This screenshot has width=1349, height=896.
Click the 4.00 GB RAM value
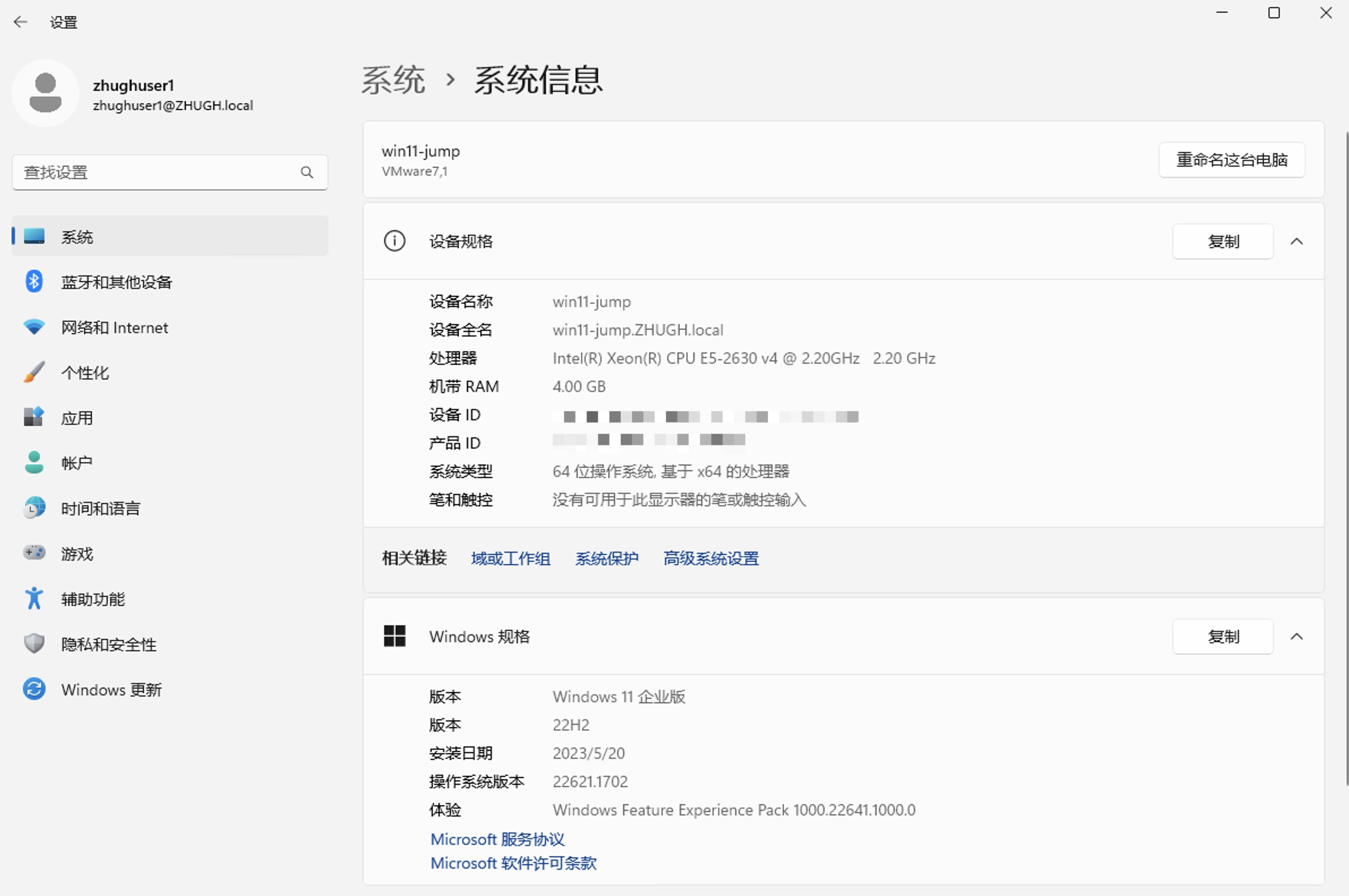point(579,386)
